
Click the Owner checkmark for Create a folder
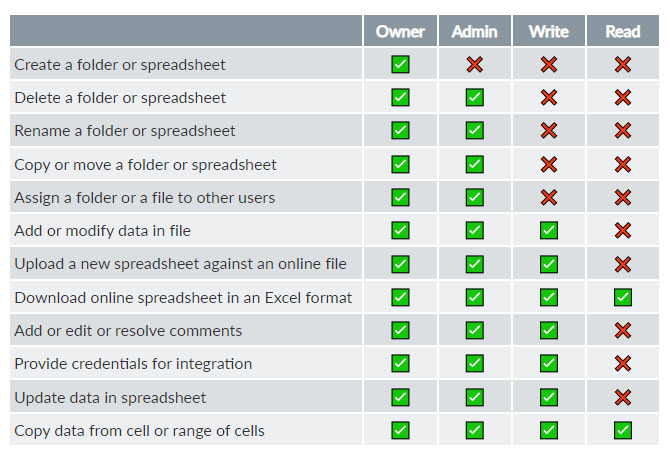[x=400, y=64]
